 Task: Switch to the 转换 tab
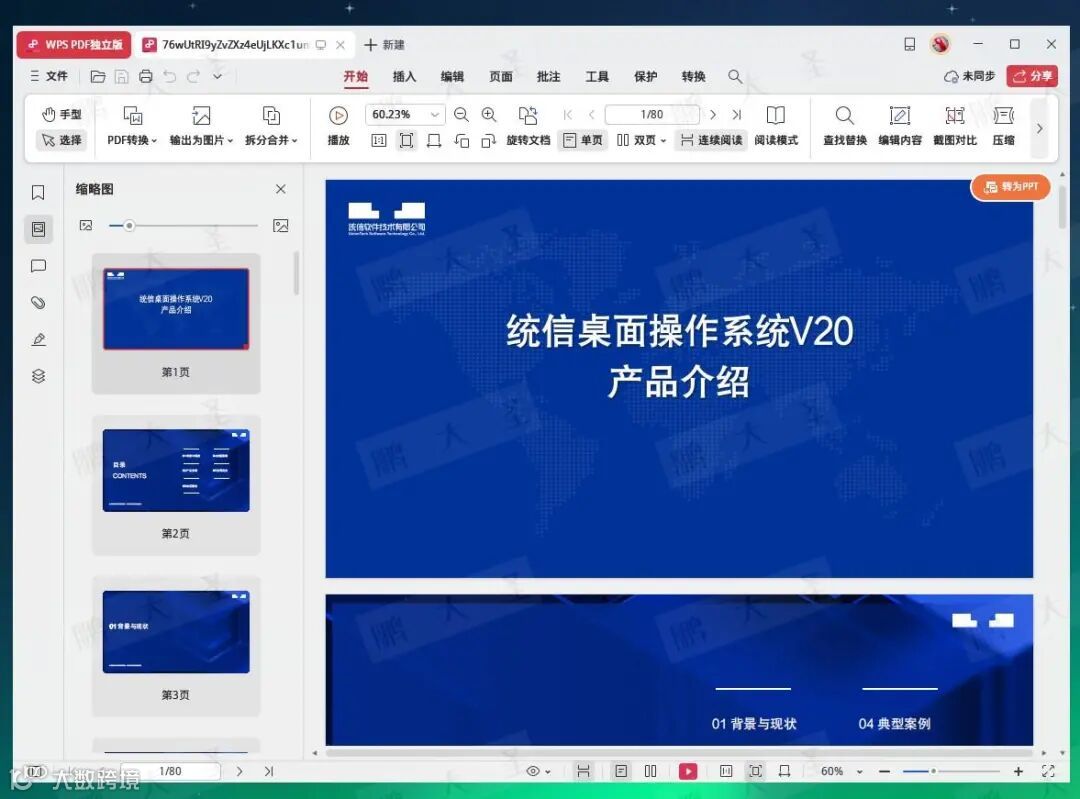tap(694, 76)
